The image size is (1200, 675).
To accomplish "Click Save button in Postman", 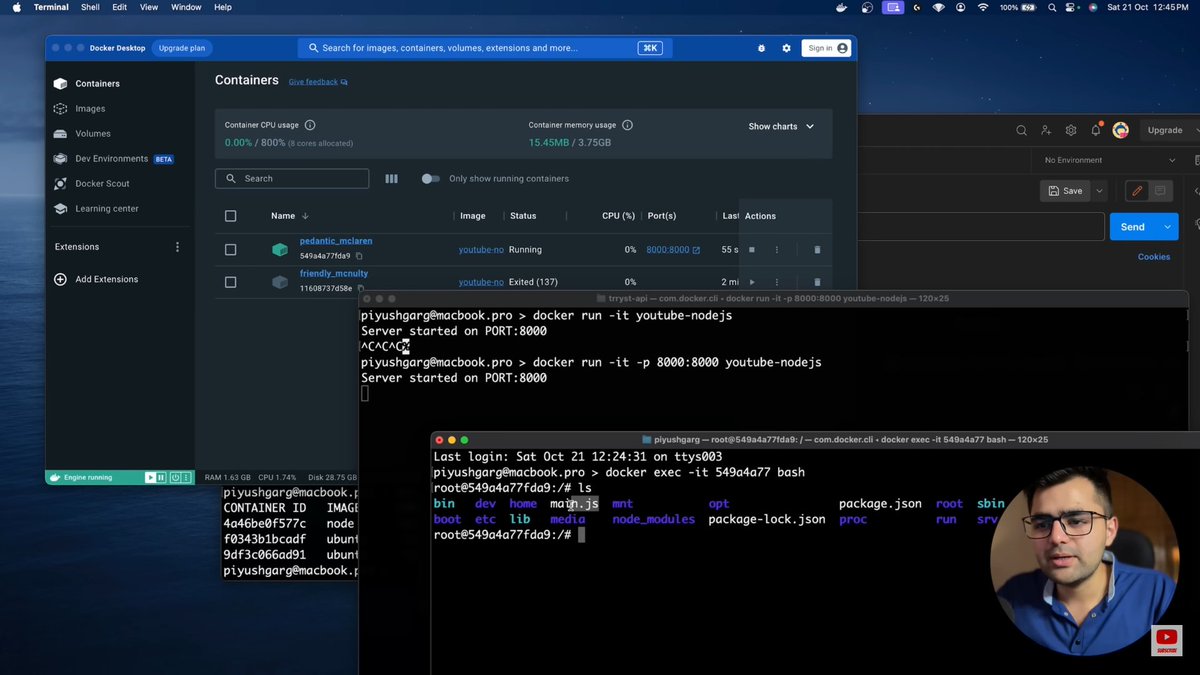I will (1066, 191).
